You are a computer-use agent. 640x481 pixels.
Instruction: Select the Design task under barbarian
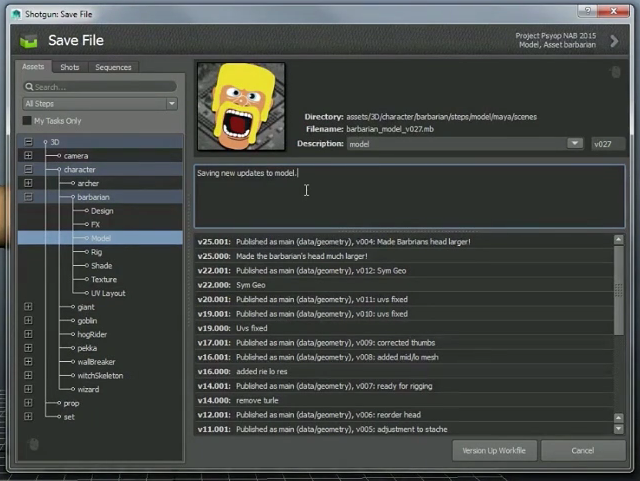pos(102,211)
